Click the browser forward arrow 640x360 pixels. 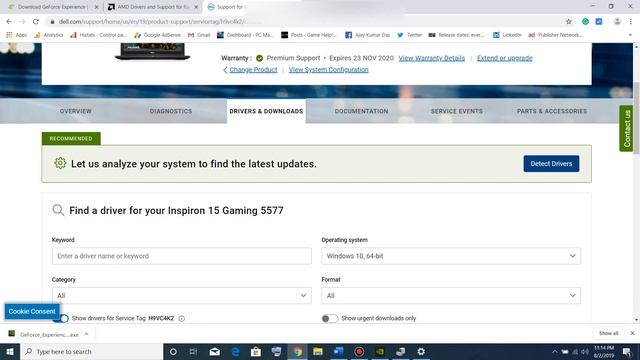[x=22, y=22]
